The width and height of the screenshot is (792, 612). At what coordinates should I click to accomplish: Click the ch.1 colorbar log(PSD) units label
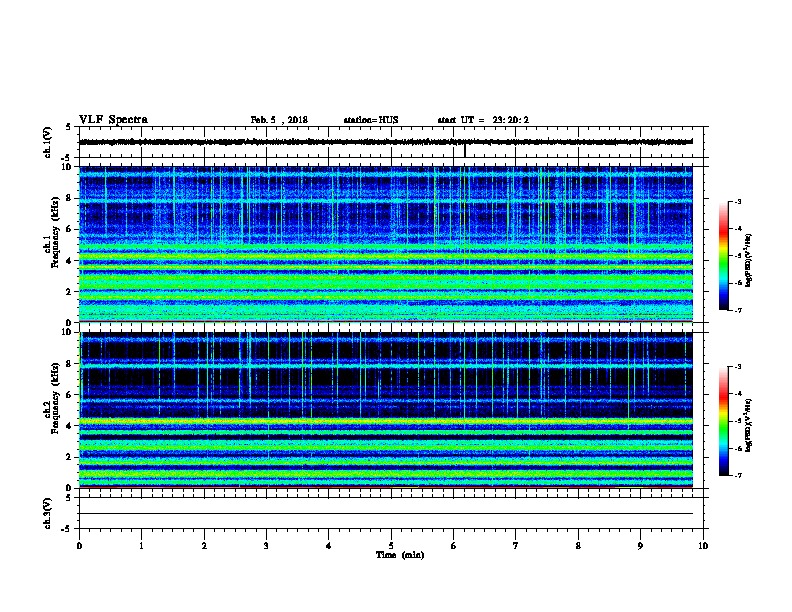tap(748, 261)
